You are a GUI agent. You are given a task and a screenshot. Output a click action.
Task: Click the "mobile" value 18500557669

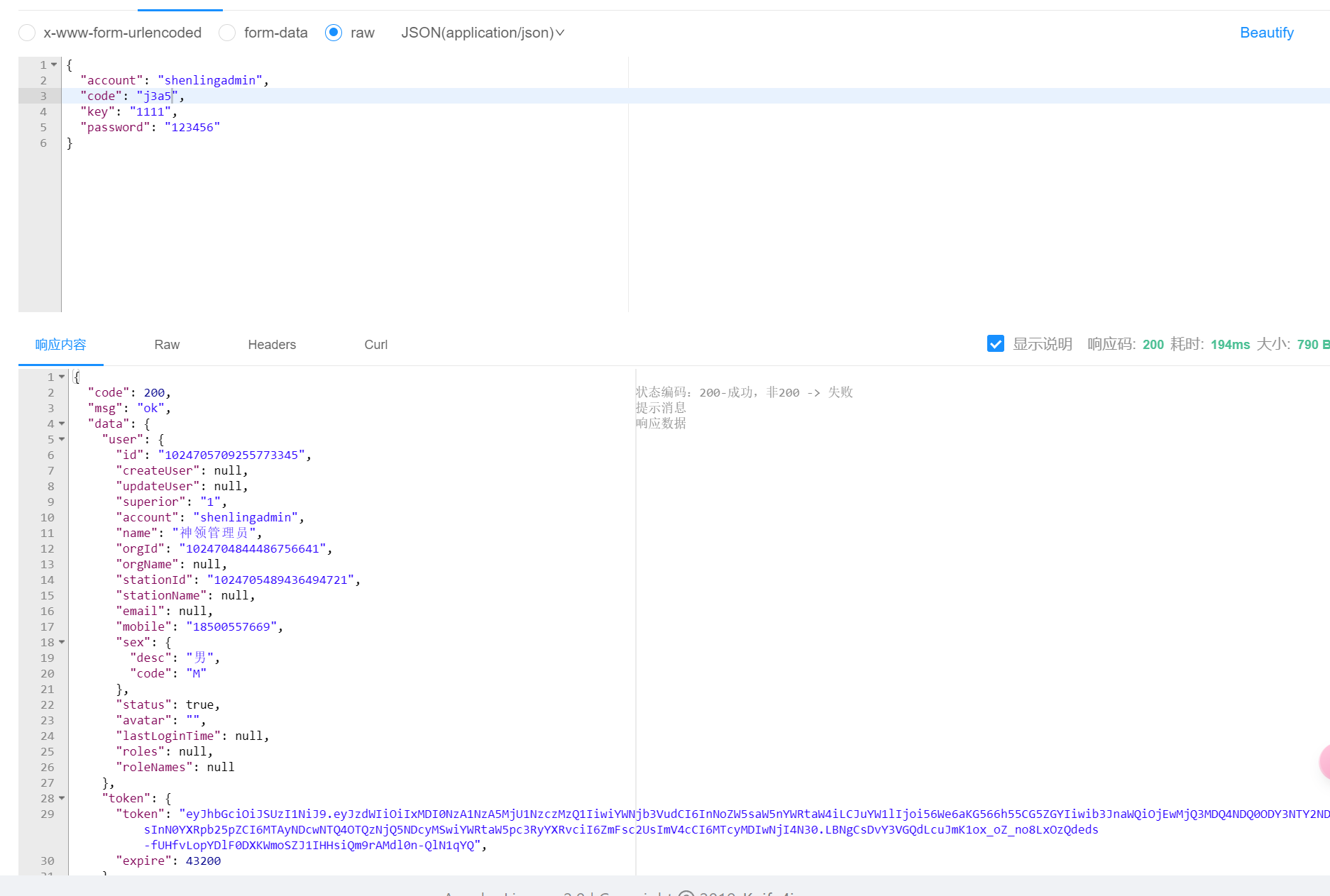(x=231, y=626)
